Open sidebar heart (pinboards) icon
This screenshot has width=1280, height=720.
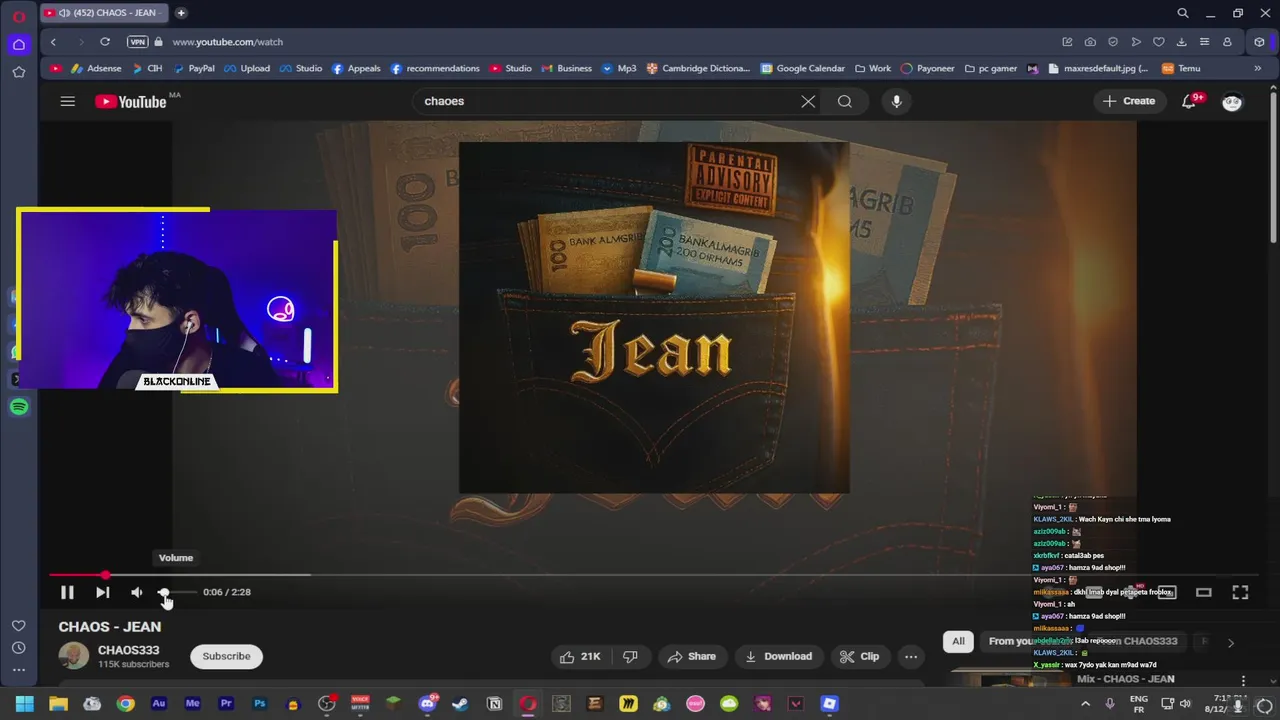(x=18, y=626)
